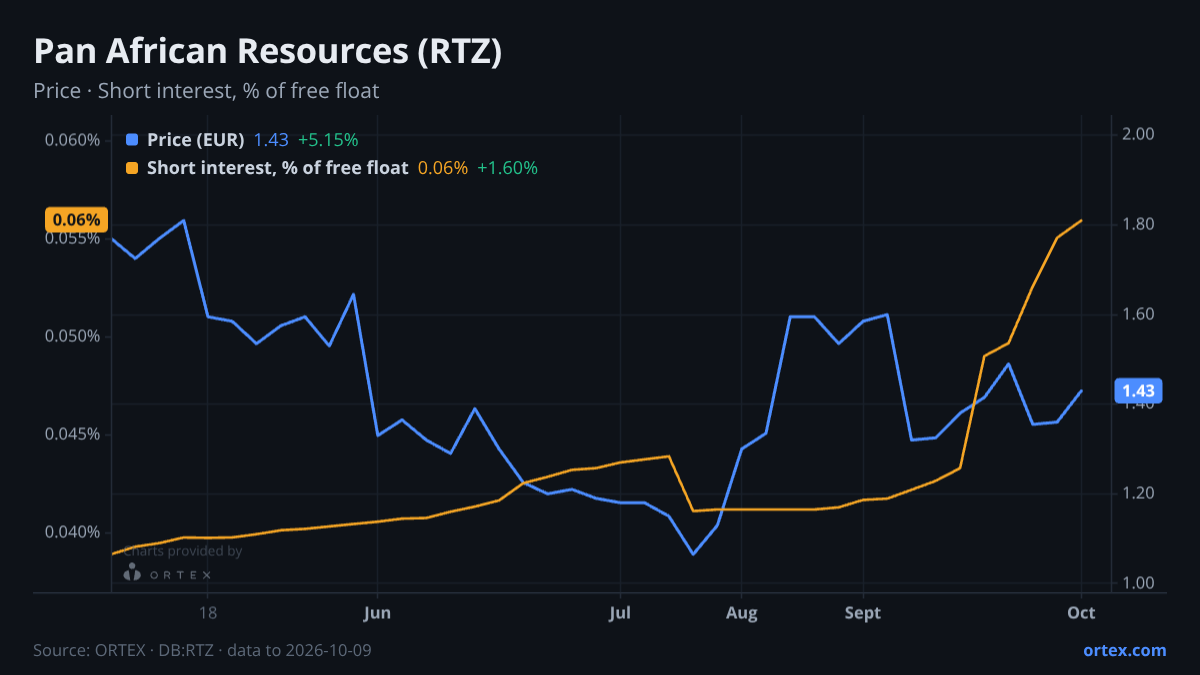Screen dimensions: 1200x675
Task: Click the 1.00 right axis label
Action: [1139, 584]
